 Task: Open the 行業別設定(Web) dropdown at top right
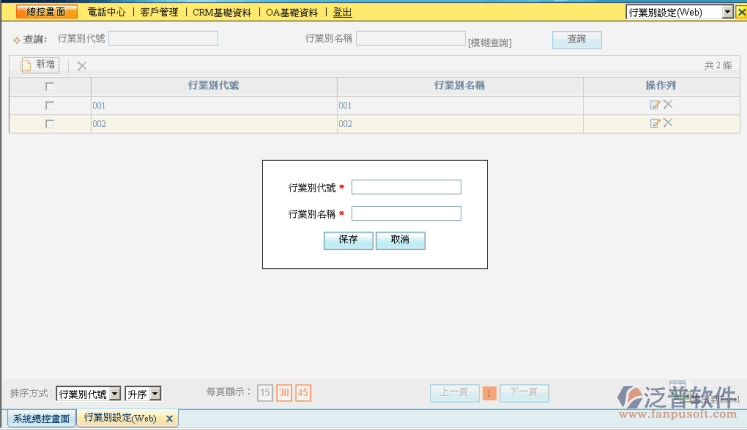727,12
